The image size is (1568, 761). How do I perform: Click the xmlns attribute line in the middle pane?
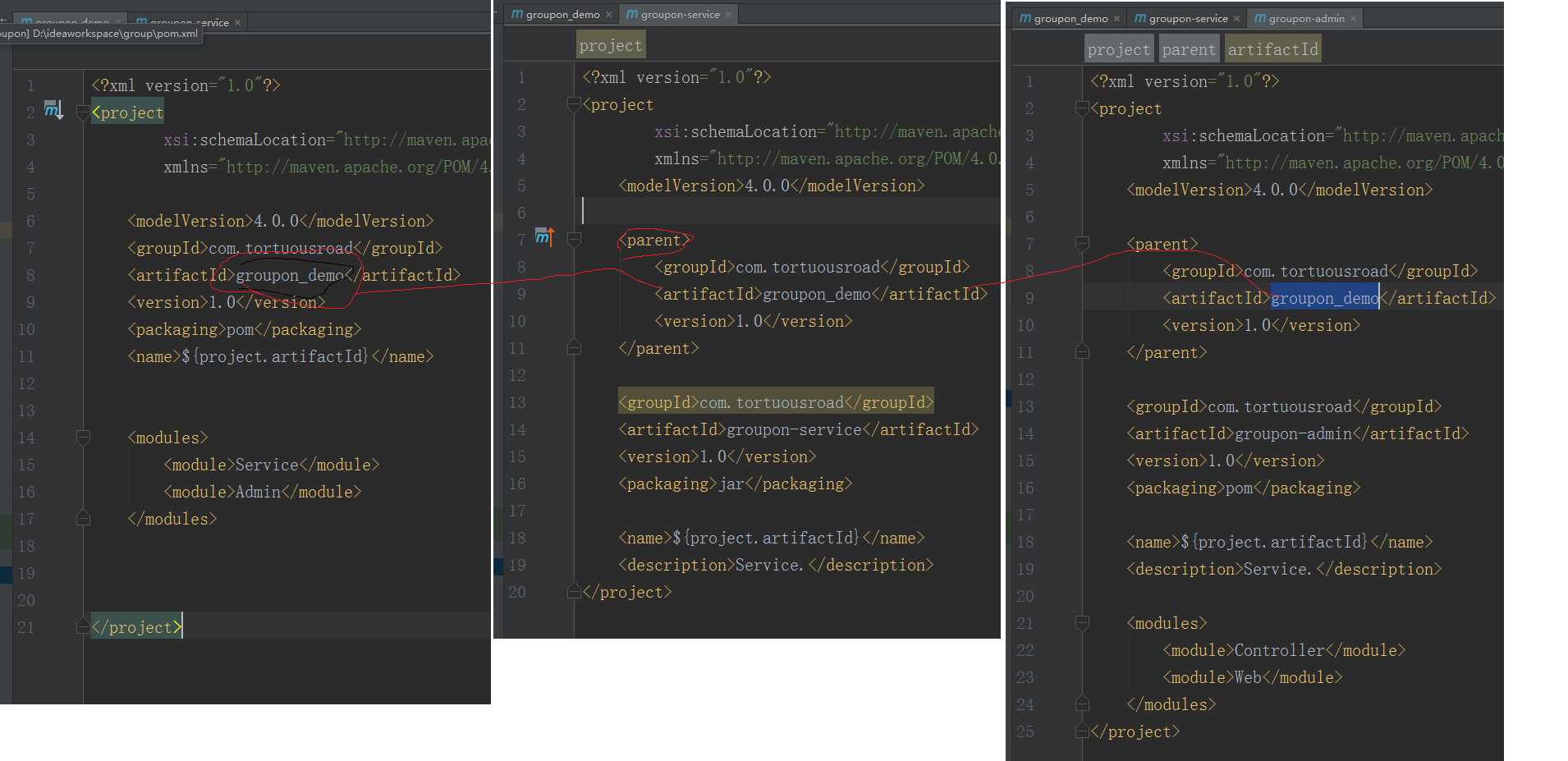pyautogui.click(x=827, y=158)
